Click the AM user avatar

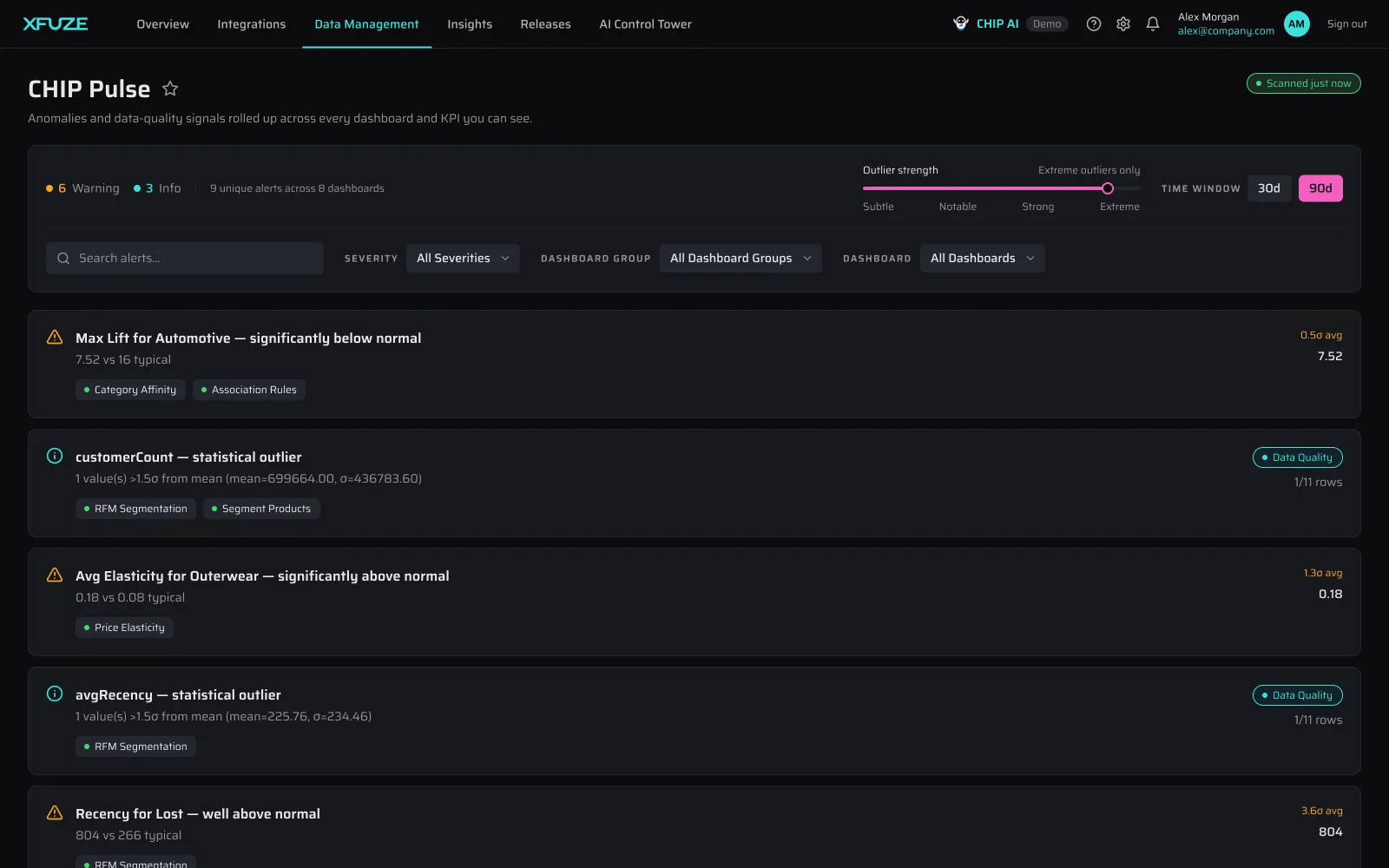point(1296,24)
